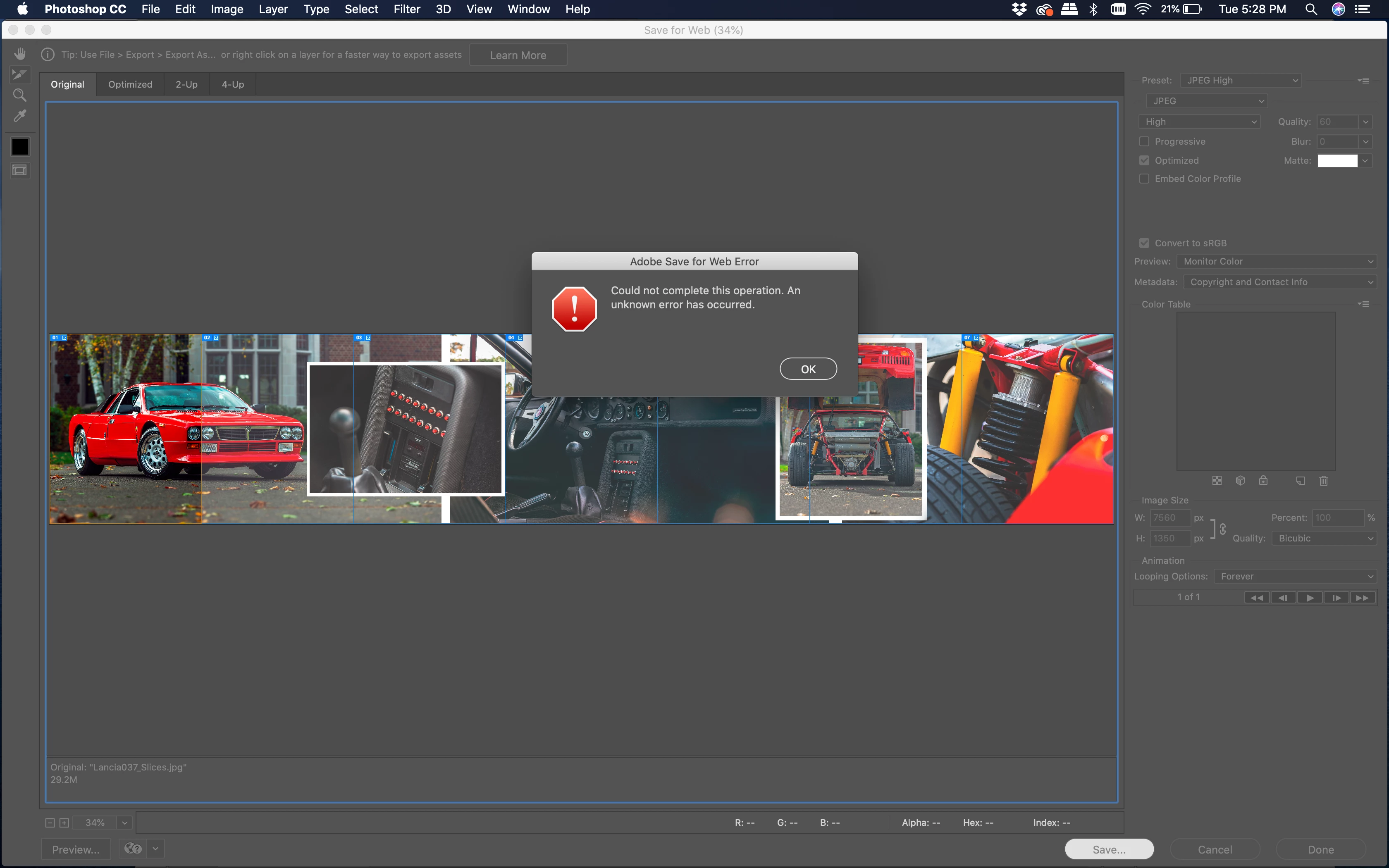Click the play animation button

click(x=1309, y=598)
